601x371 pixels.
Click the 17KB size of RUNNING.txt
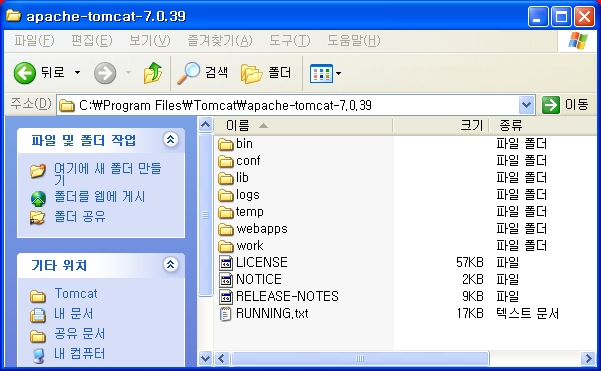point(470,314)
